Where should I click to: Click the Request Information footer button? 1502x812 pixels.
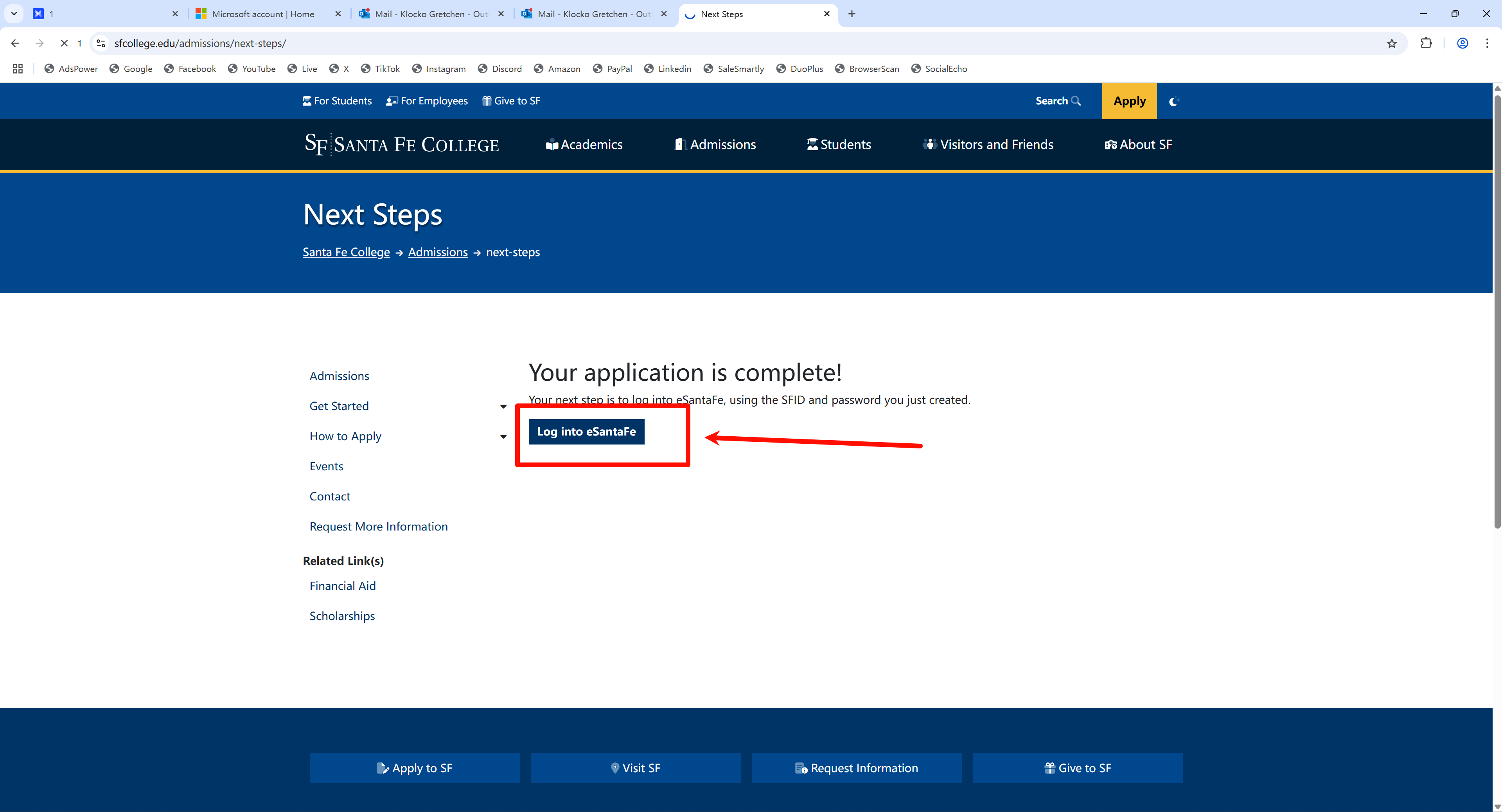[x=857, y=768]
